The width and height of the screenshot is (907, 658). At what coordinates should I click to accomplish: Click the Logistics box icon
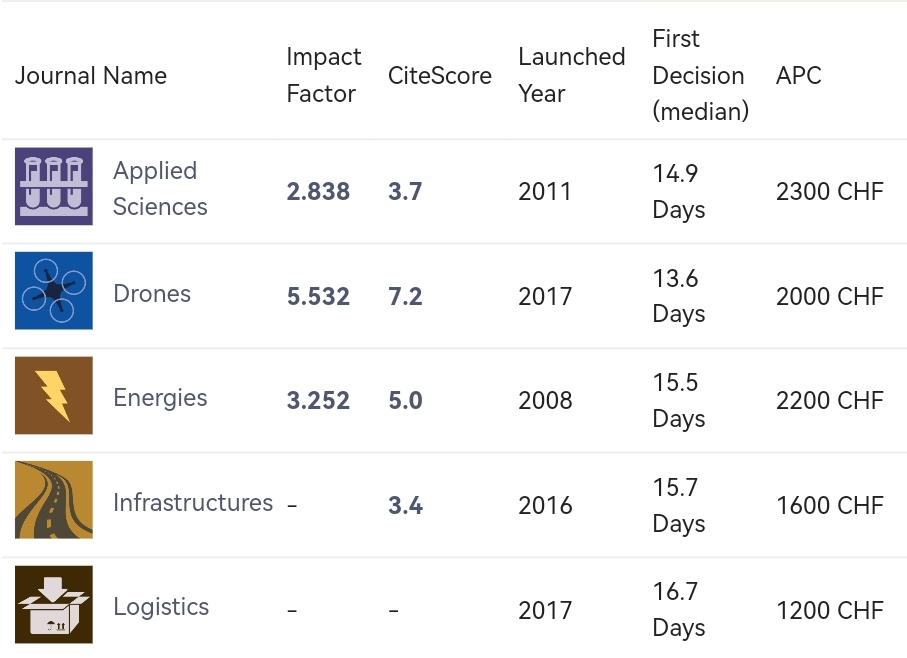54,605
